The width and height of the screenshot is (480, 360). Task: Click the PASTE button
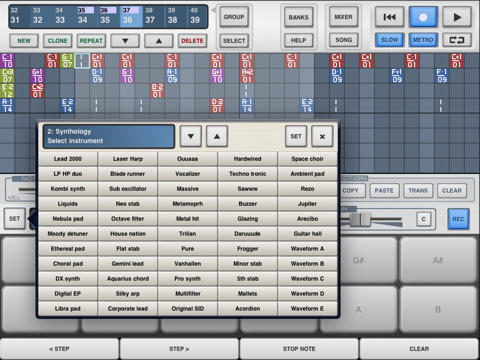click(x=384, y=191)
